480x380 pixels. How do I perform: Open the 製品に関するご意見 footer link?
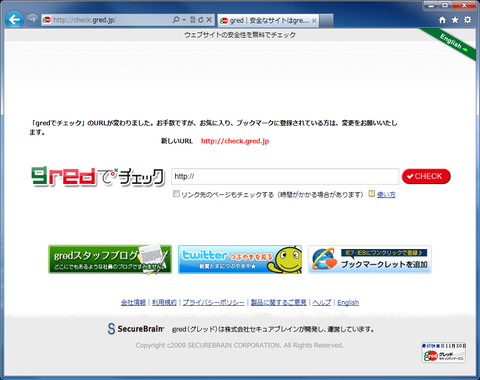coord(279,302)
